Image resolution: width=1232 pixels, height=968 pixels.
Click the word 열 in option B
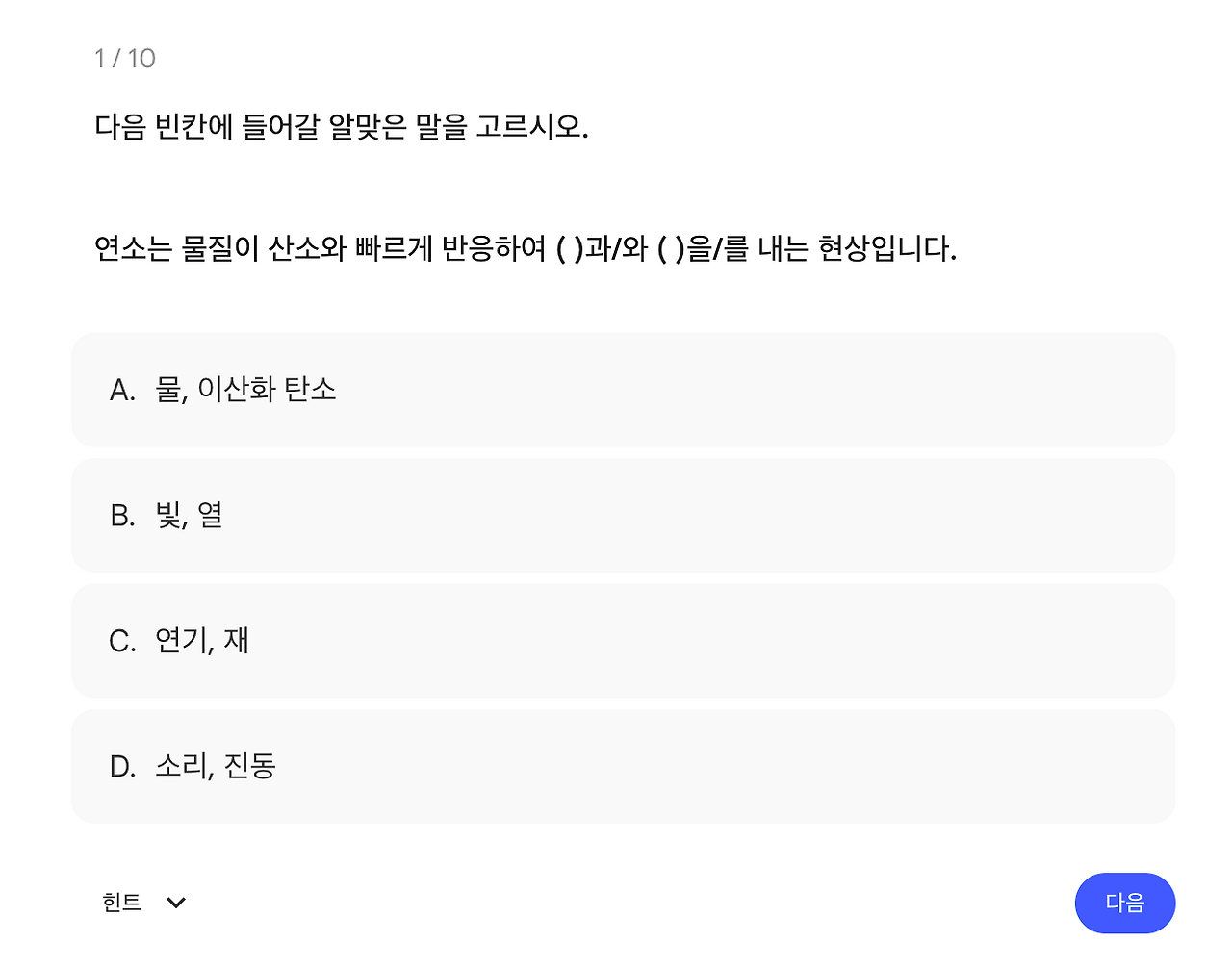211,516
